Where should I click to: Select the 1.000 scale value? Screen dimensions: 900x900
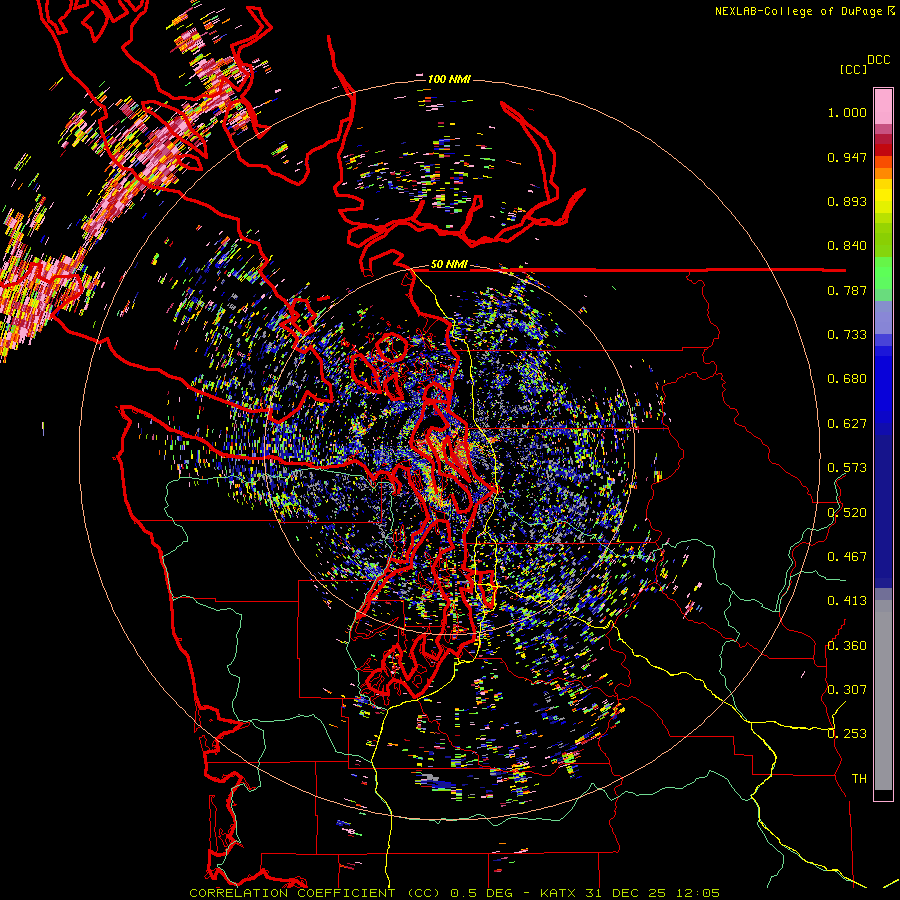coord(847,112)
